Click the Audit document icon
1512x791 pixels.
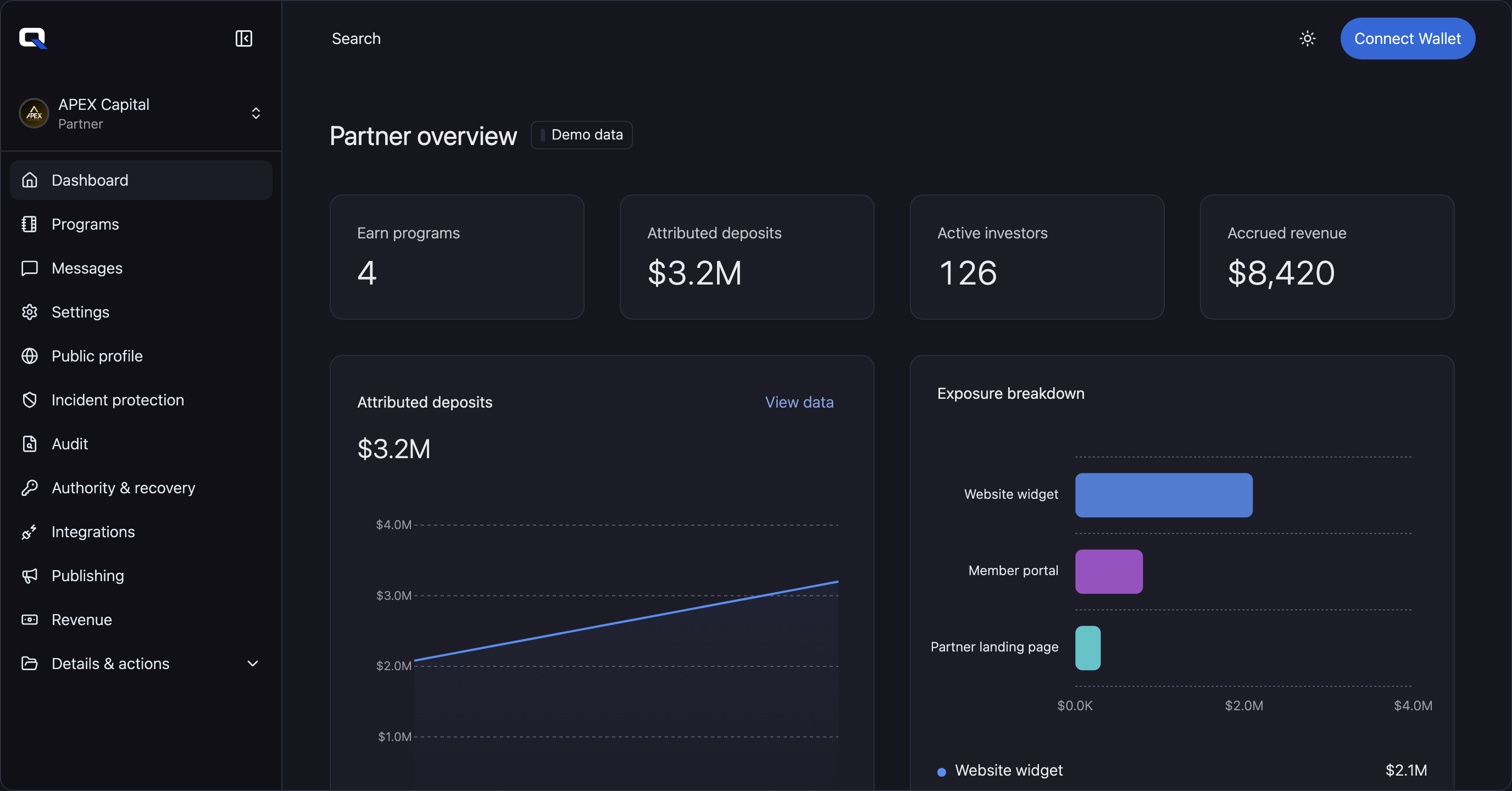[29, 444]
